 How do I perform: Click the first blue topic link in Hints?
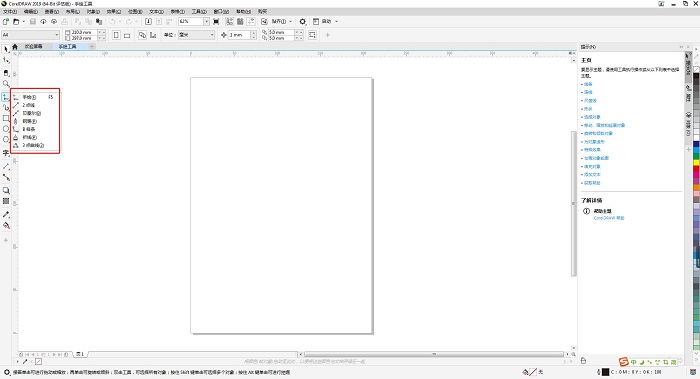coord(588,84)
